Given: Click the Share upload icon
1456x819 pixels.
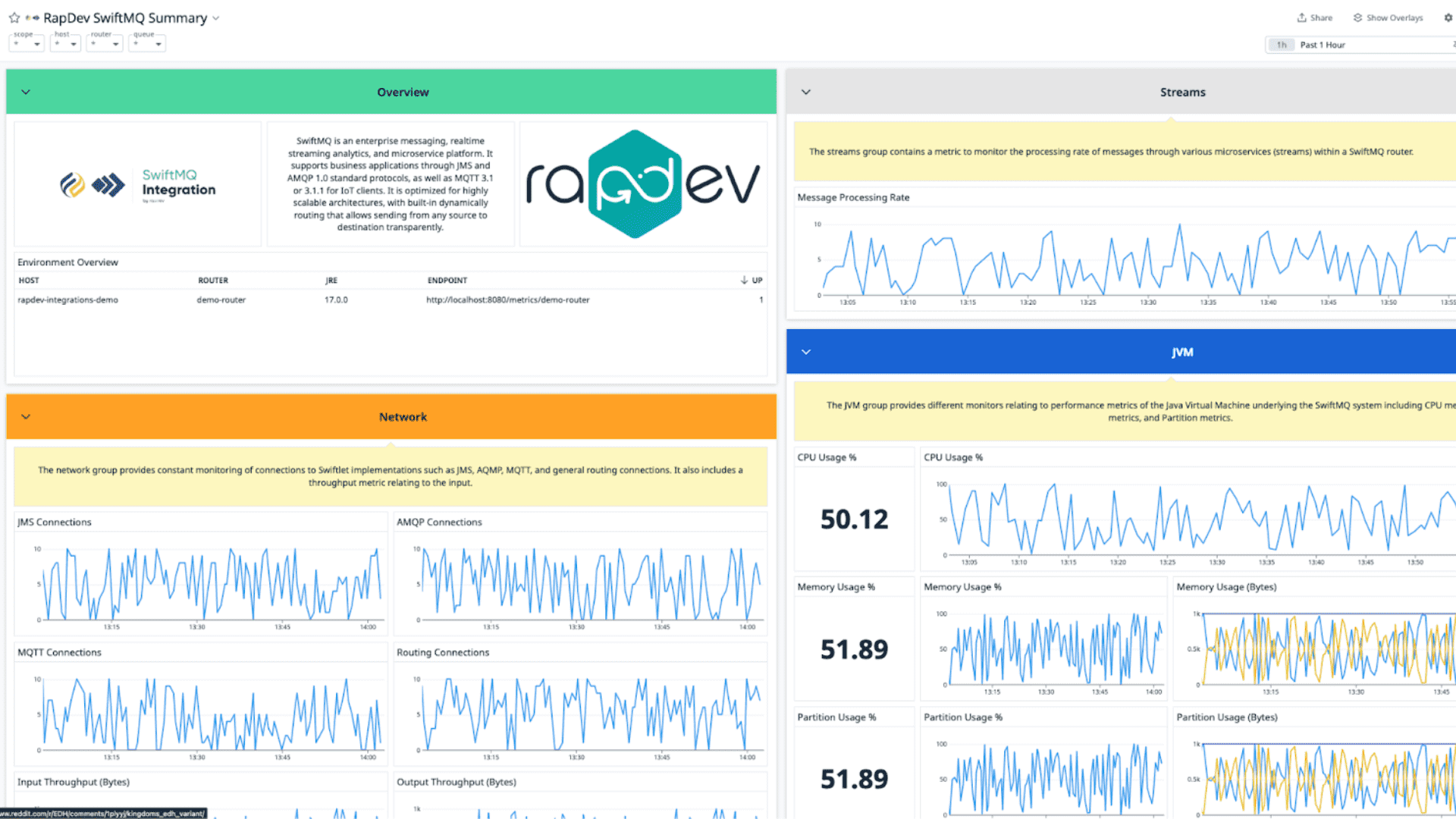Looking at the screenshot, I should [x=1301, y=17].
